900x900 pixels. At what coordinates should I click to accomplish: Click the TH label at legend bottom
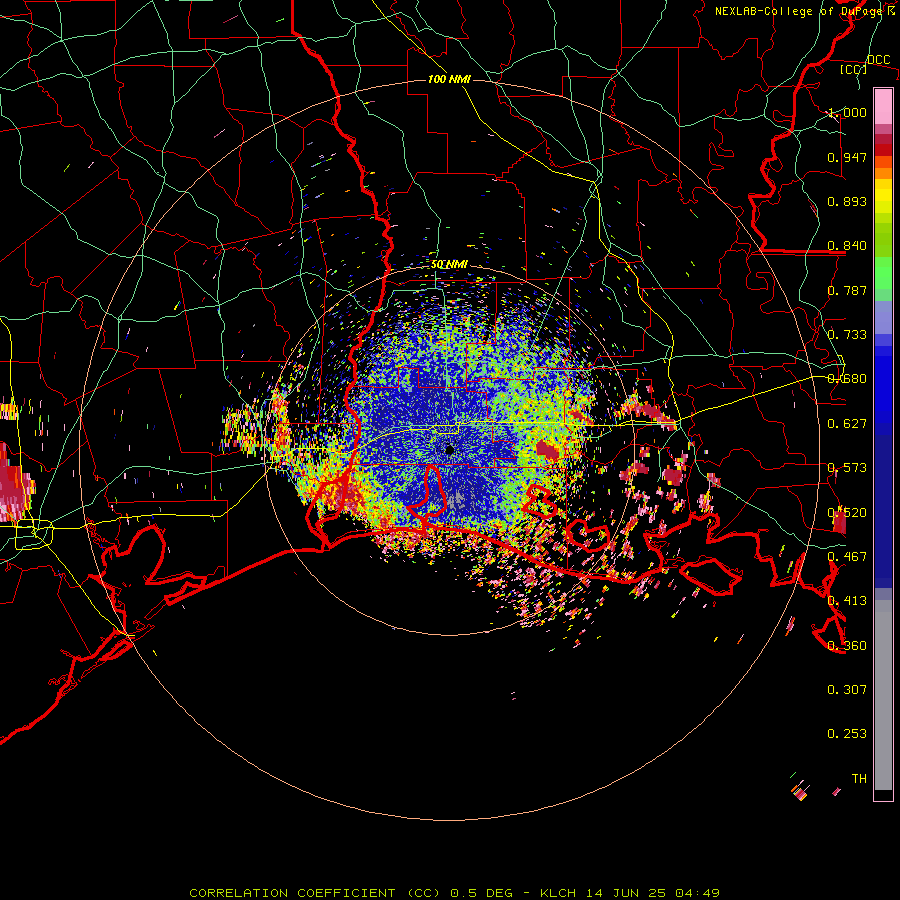tap(859, 779)
